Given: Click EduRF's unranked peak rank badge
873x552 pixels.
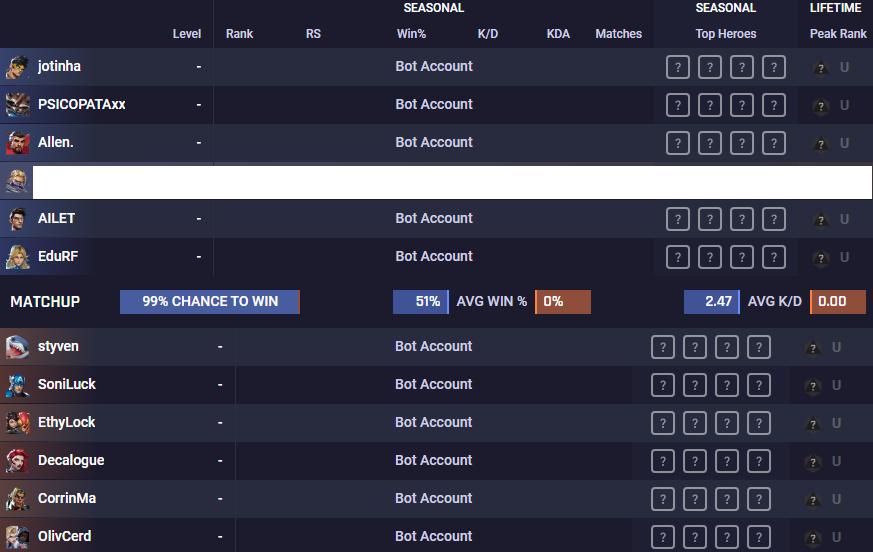Looking at the screenshot, I should (x=821, y=258).
